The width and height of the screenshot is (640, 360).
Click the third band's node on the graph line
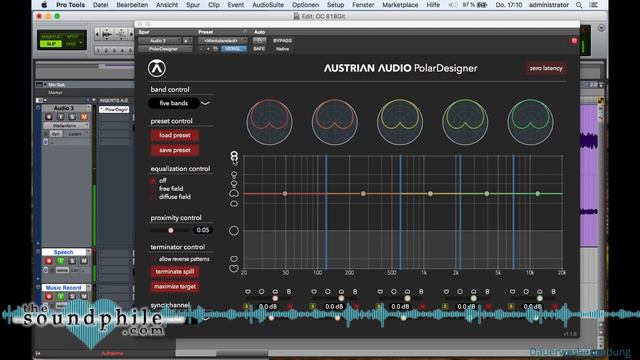430,193
